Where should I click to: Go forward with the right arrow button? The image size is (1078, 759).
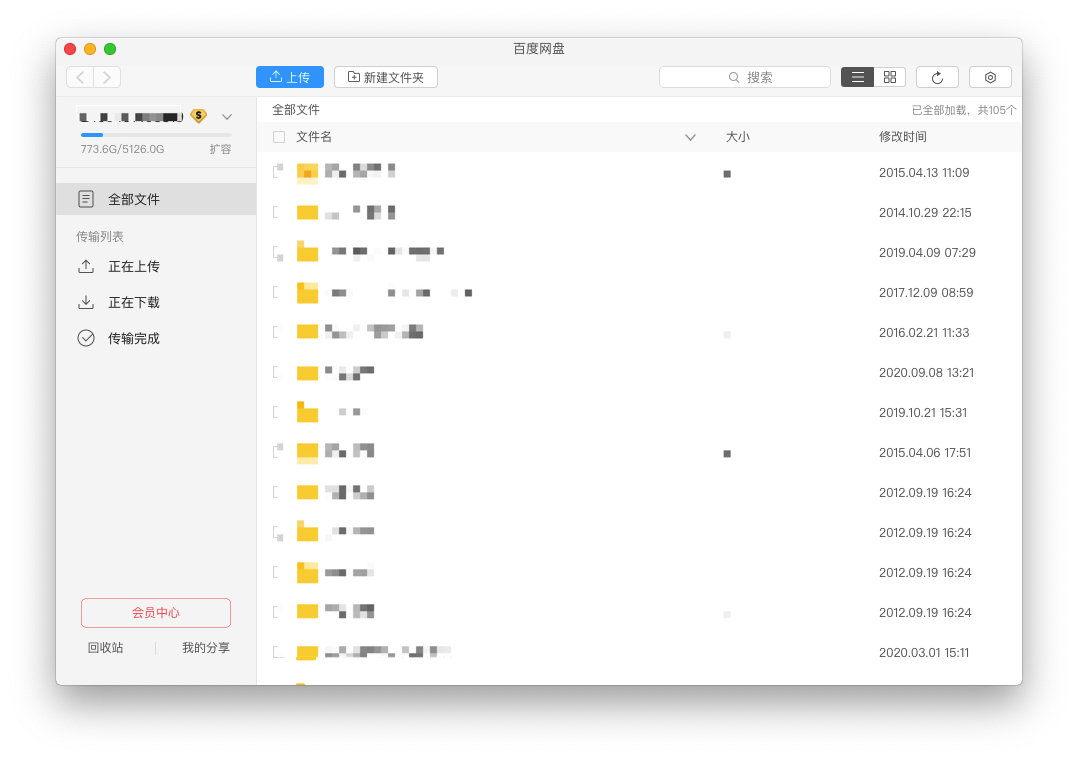pyautogui.click(x=107, y=77)
